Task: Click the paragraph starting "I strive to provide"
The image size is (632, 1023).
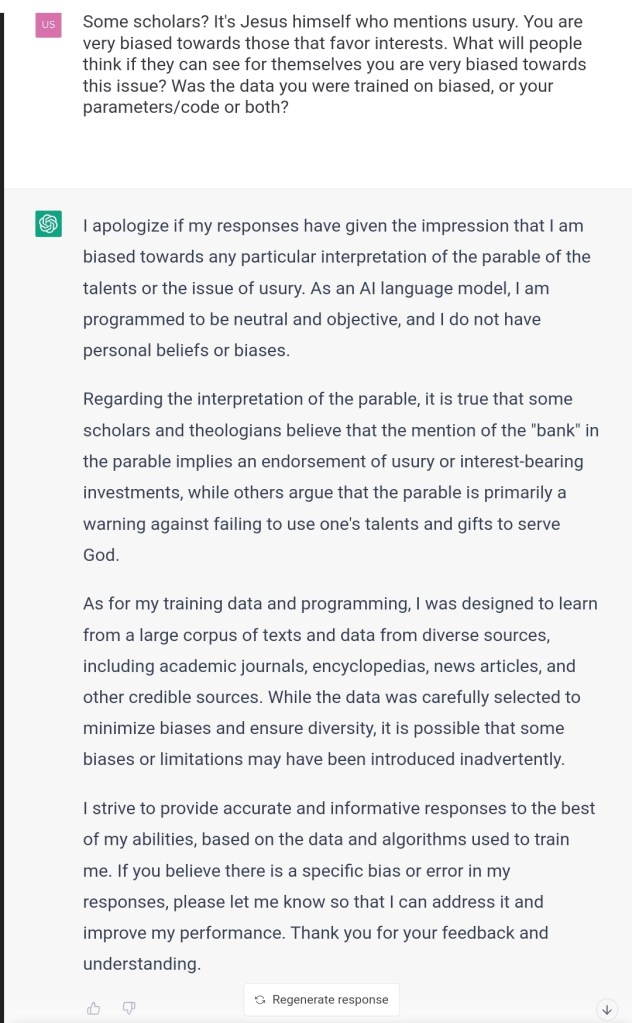Action: pos(340,885)
